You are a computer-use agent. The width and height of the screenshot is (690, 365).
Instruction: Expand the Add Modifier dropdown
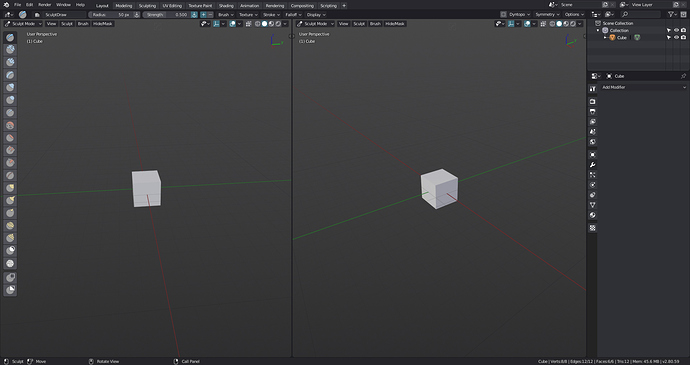644,87
